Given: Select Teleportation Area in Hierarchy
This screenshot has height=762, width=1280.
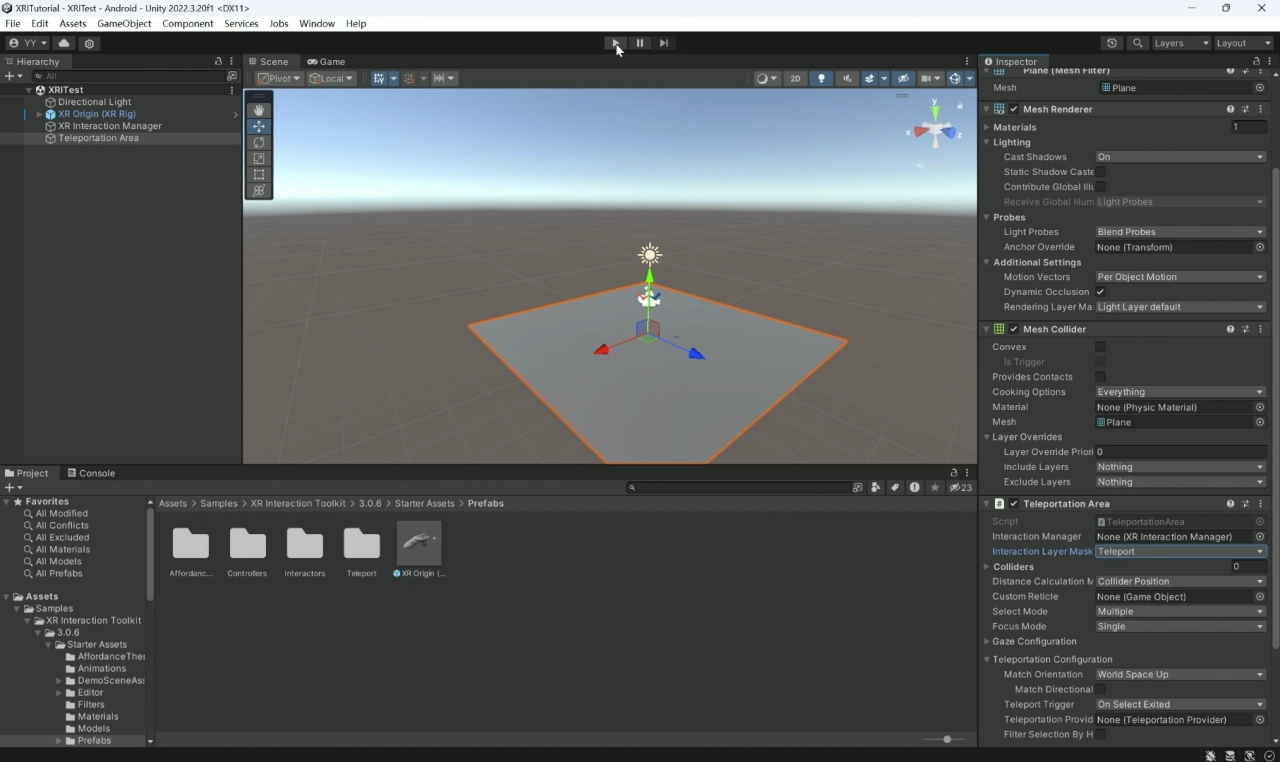Looking at the screenshot, I should pyautogui.click(x=98, y=138).
